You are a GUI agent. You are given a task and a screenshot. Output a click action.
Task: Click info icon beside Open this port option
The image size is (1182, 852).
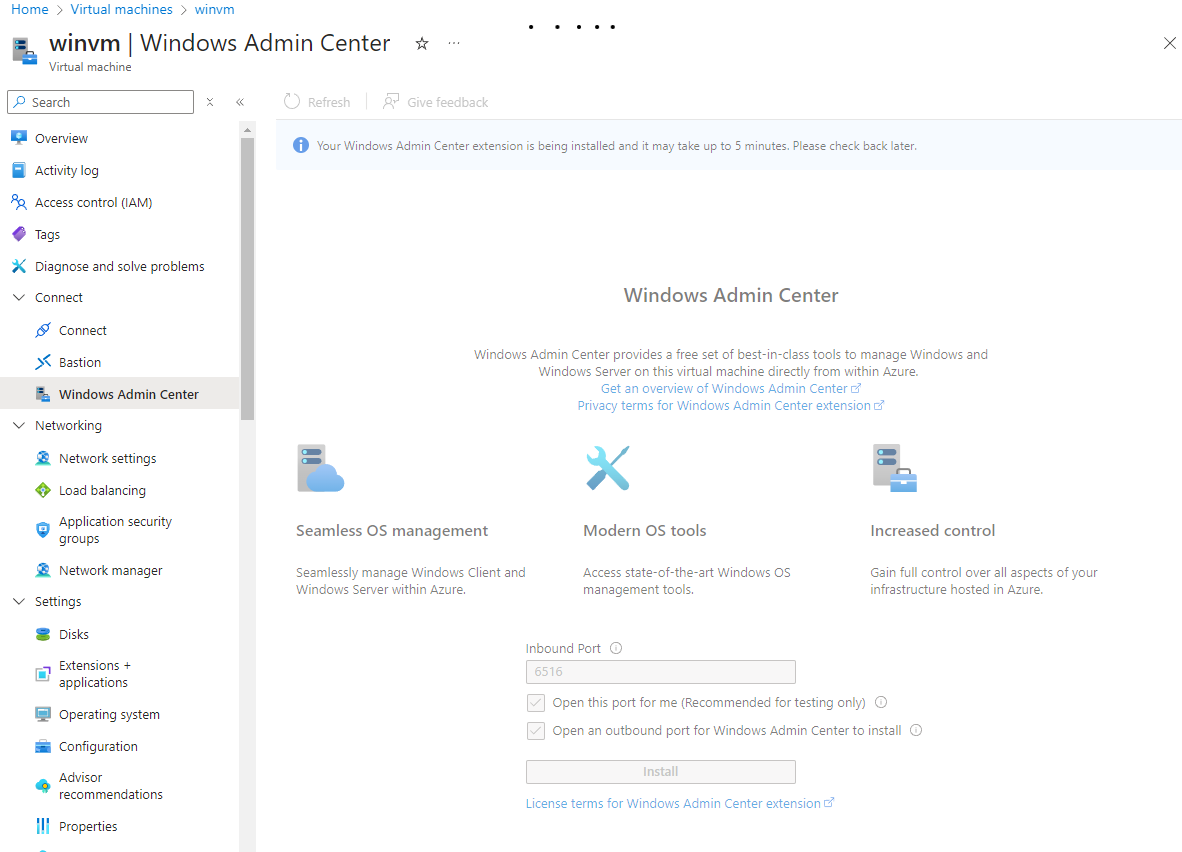tap(880, 702)
